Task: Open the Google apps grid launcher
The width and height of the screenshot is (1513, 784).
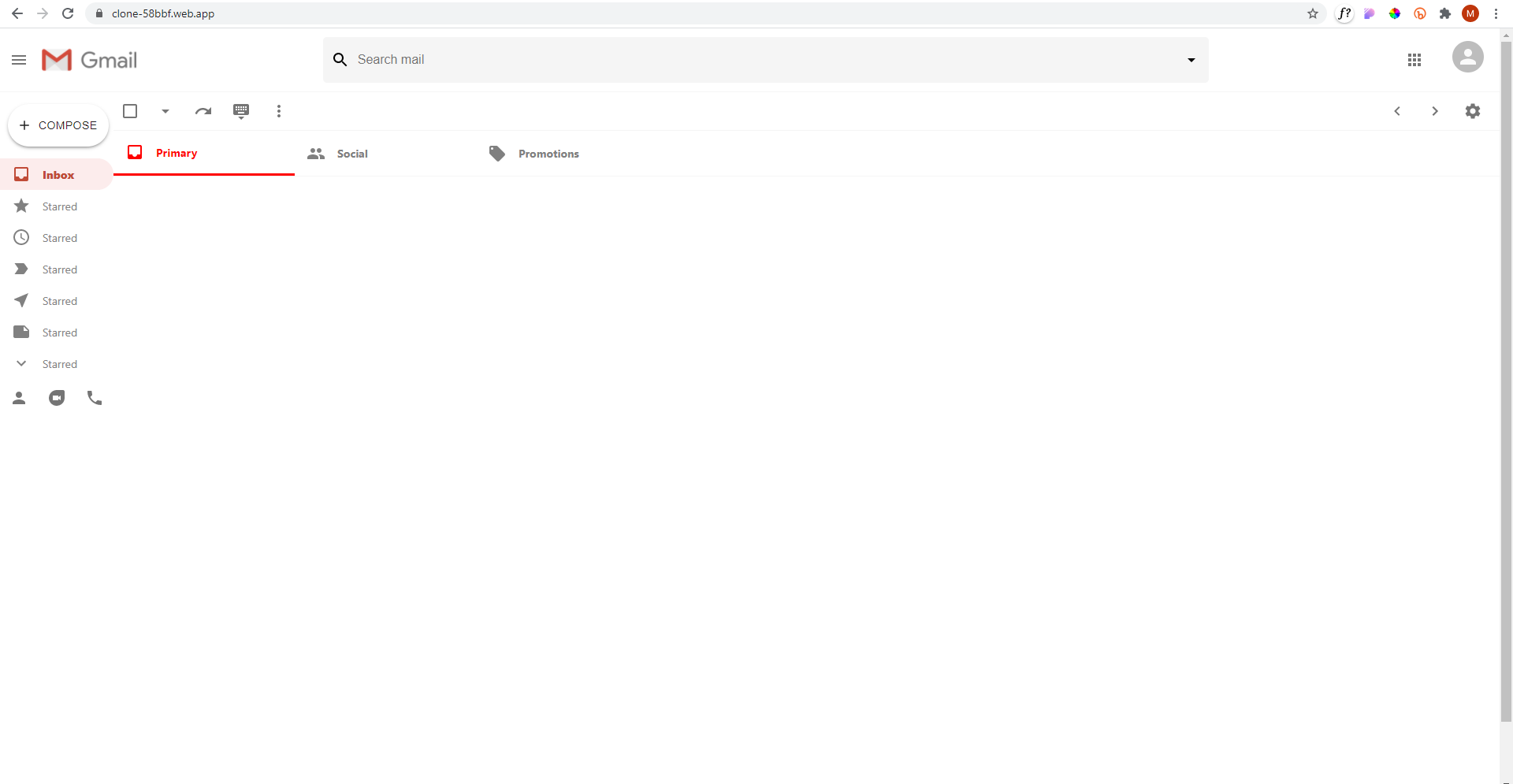Action: pyautogui.click(x=1414, y=59)
